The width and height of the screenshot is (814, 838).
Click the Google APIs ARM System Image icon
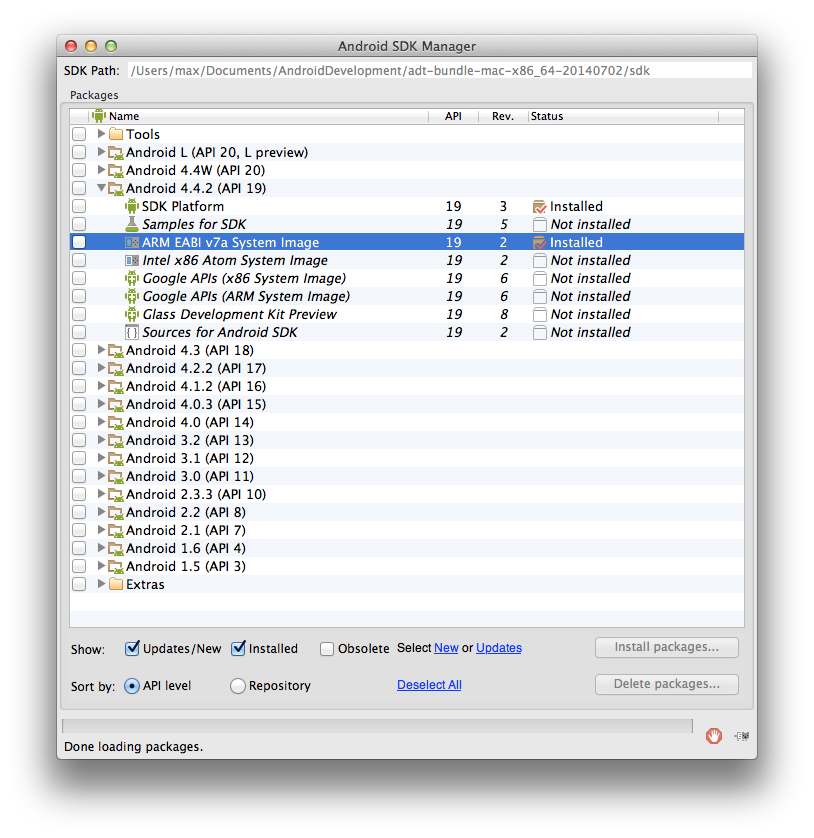pyautogui.click(x=131, y=296)
